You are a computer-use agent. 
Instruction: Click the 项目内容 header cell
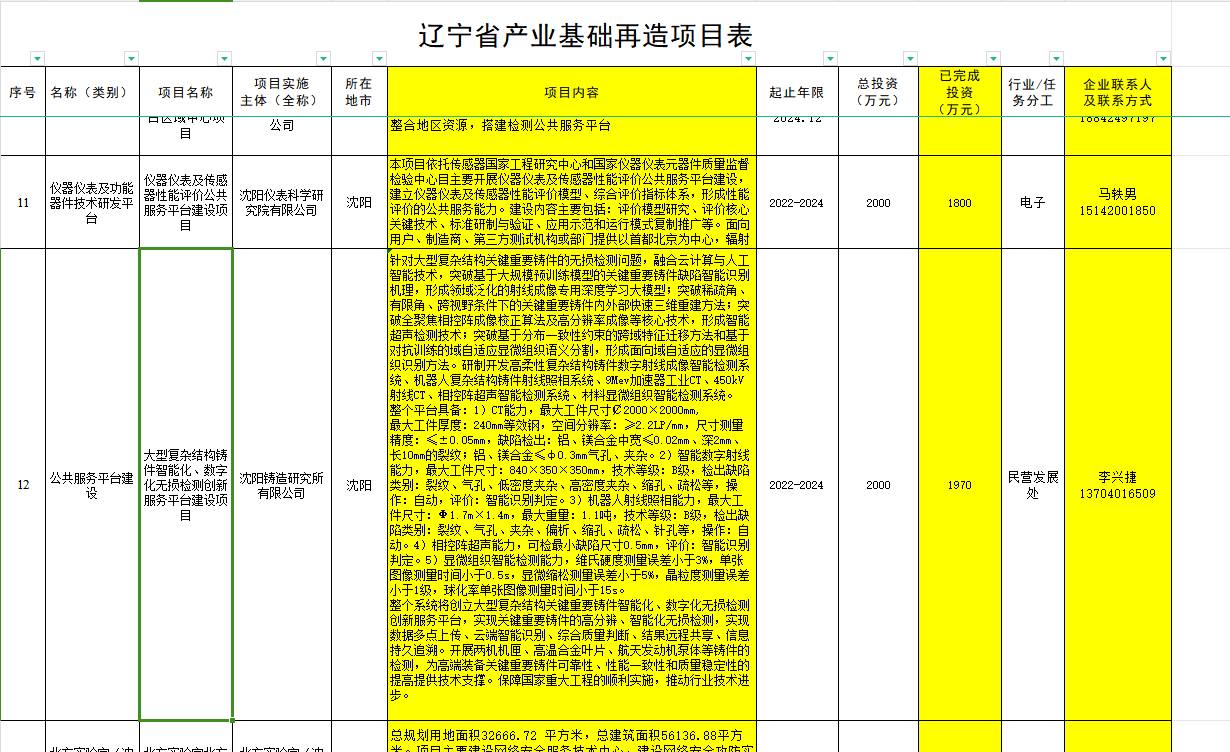(571, 93)
